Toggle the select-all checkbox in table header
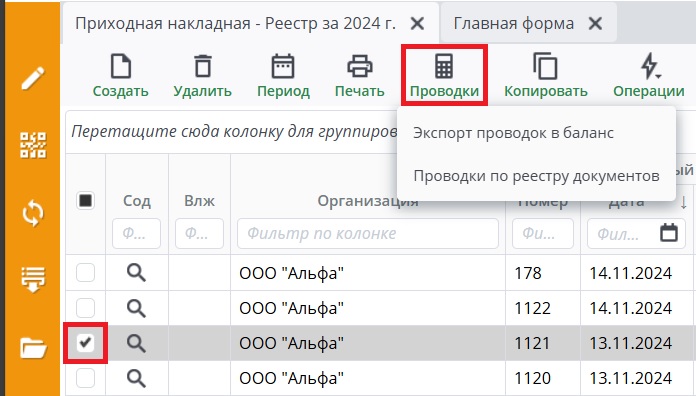The width and height of the screenshot is (696, 396). tap(85, 201)
